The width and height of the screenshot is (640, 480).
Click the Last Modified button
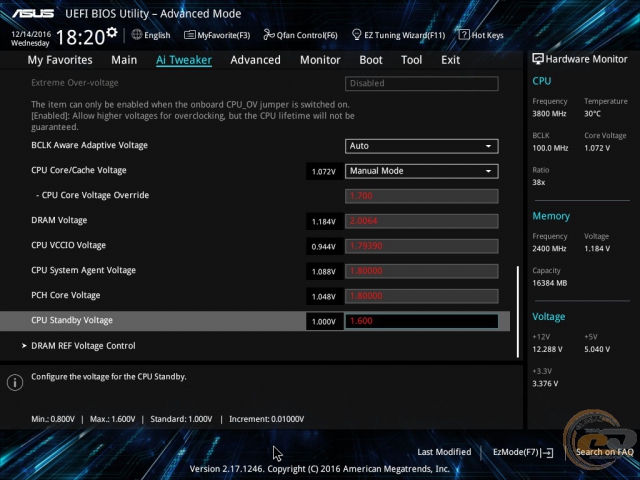[444, 452]
